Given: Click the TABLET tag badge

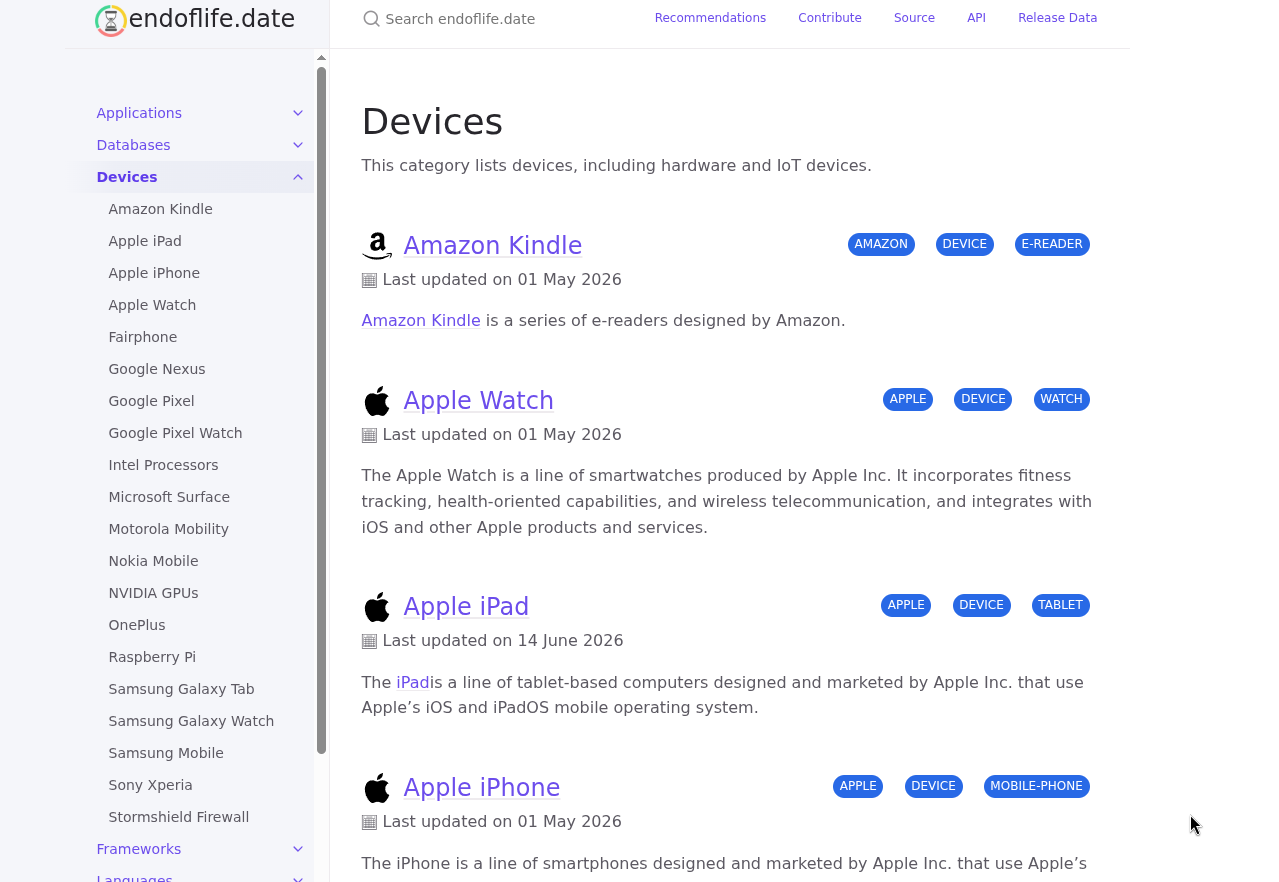Looking at the screenshot, I should (1060, 605).
